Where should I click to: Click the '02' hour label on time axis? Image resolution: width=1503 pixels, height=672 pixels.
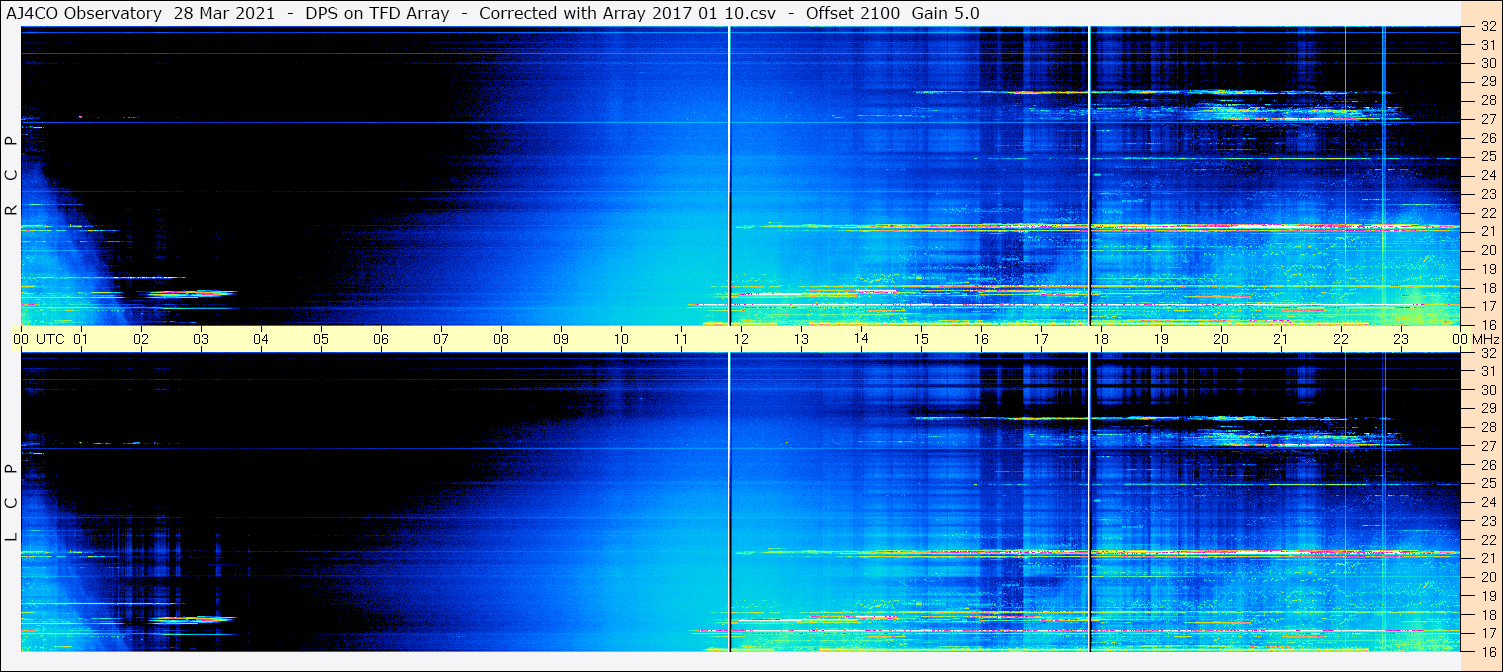coord(141,339)
